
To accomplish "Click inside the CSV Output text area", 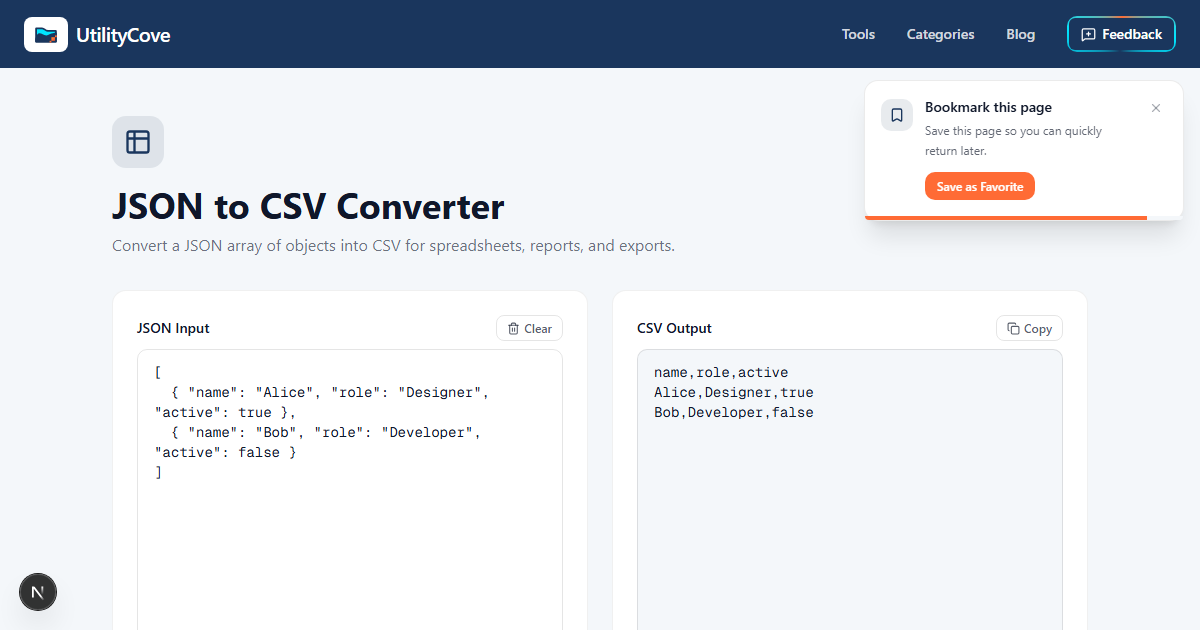I will [850, 490].
